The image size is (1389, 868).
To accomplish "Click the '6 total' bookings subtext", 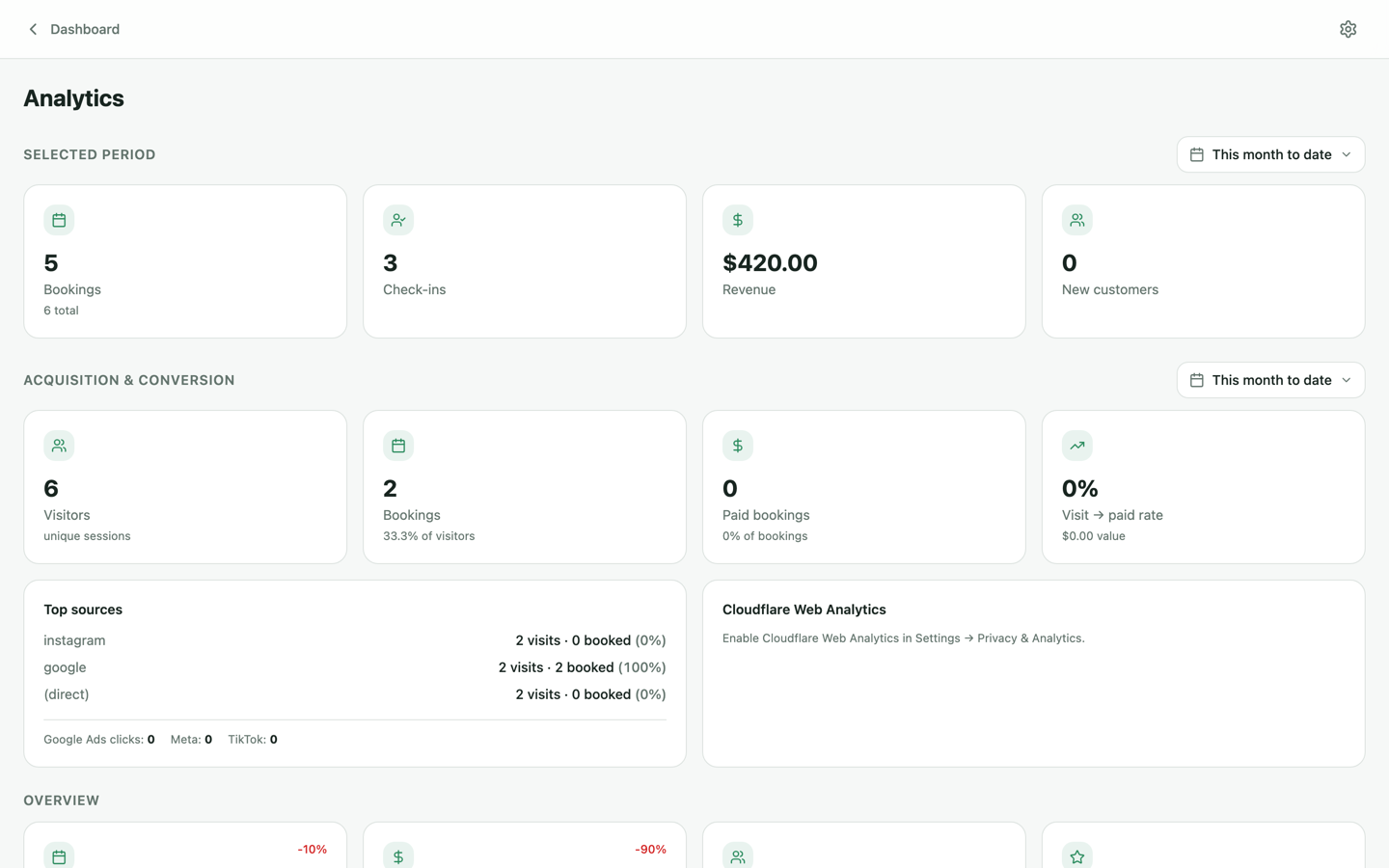I will (x=61, y=311).
